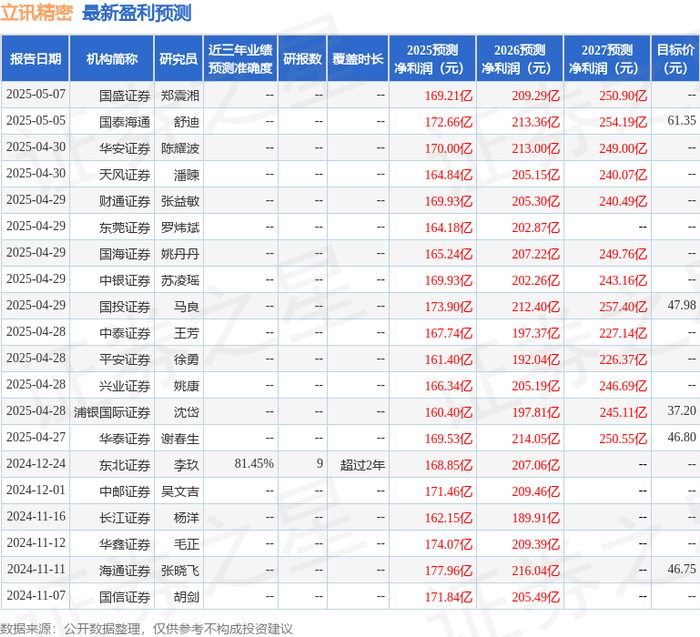Viewport: 700px width, 637px height.
Task: Click institution 东莞证券
Action: pos(125,227)
